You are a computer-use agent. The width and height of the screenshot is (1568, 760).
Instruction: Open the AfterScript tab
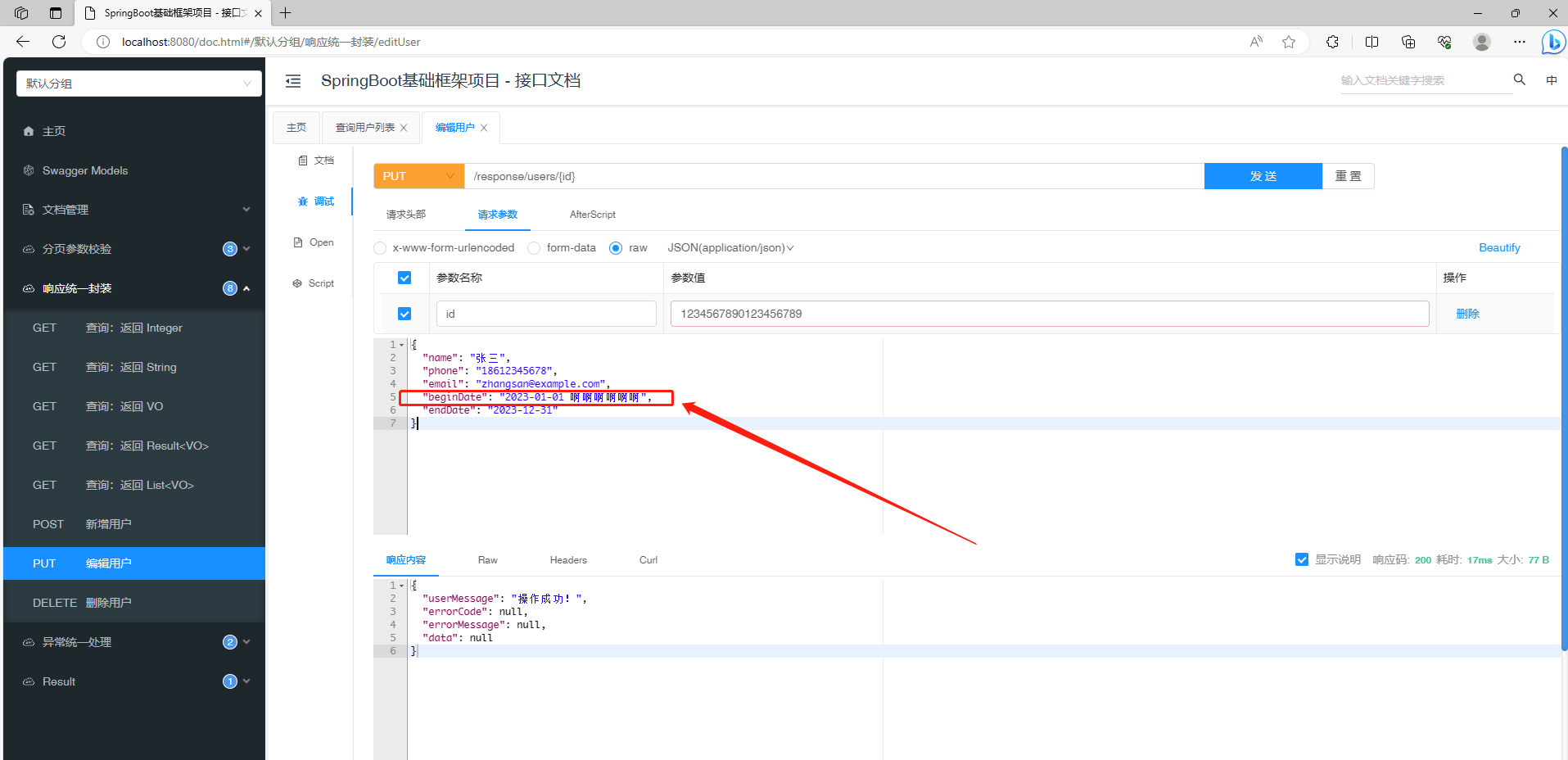591,214
